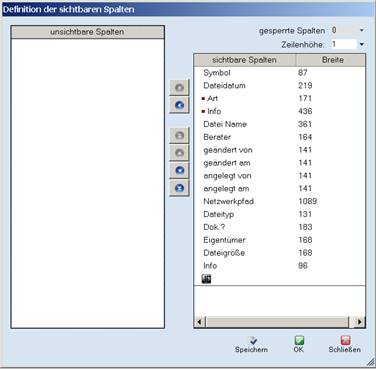Viewport: 376px width, 369px height.
Task: Click grayed-out move-to-top button
Action: 179,135
